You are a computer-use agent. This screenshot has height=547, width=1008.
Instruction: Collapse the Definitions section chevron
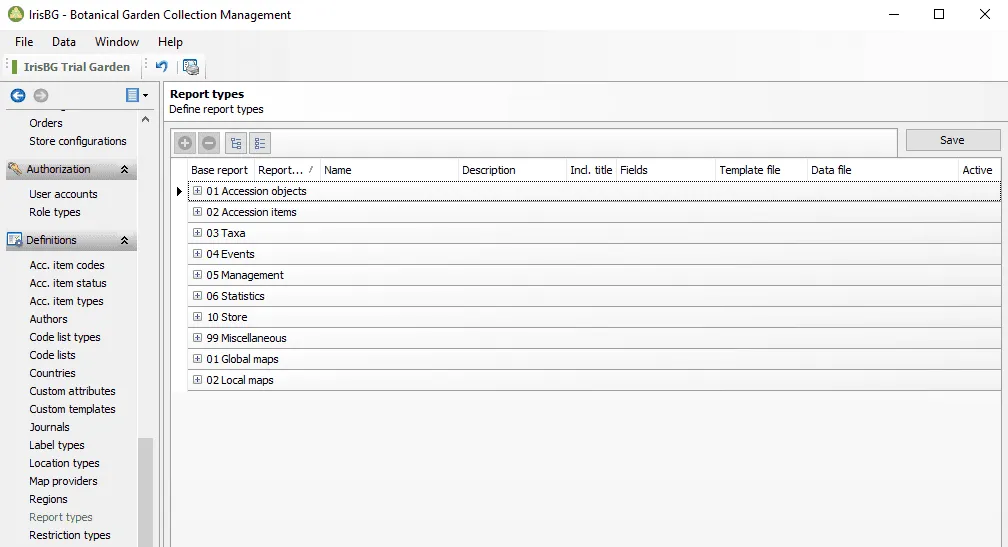[x=125, y=240]
